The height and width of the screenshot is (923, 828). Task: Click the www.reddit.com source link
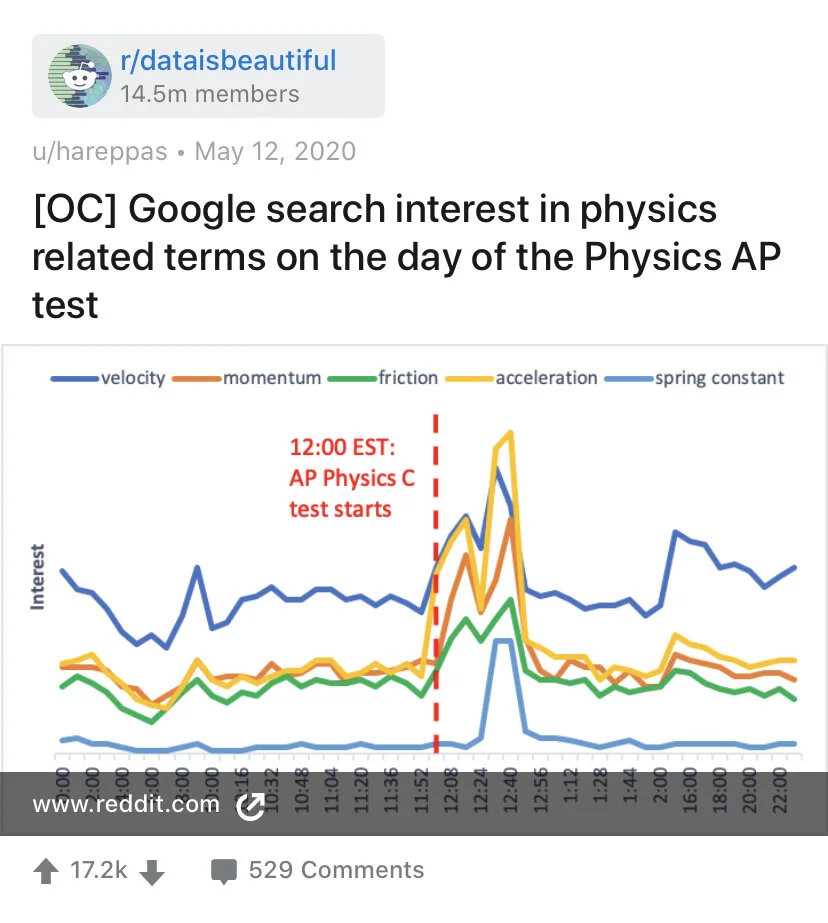tap(125, 805)
